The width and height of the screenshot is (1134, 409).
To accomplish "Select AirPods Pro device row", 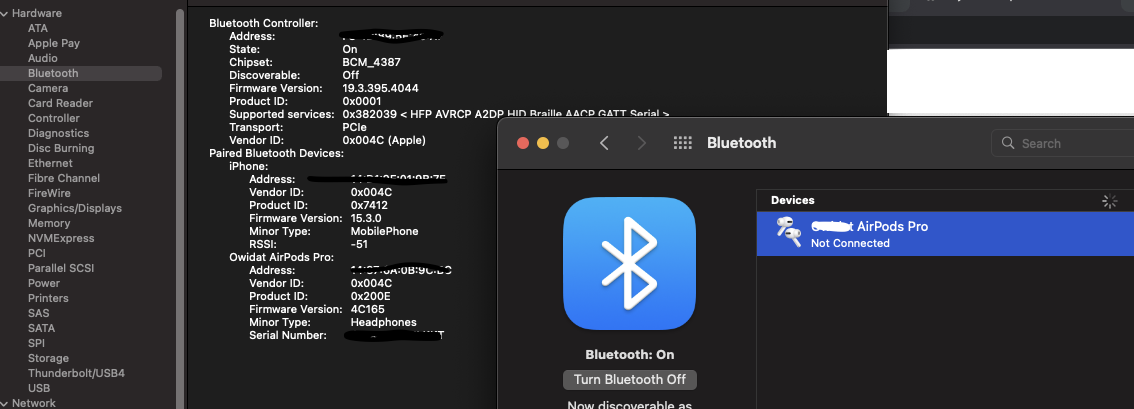I will coord(945,233).
